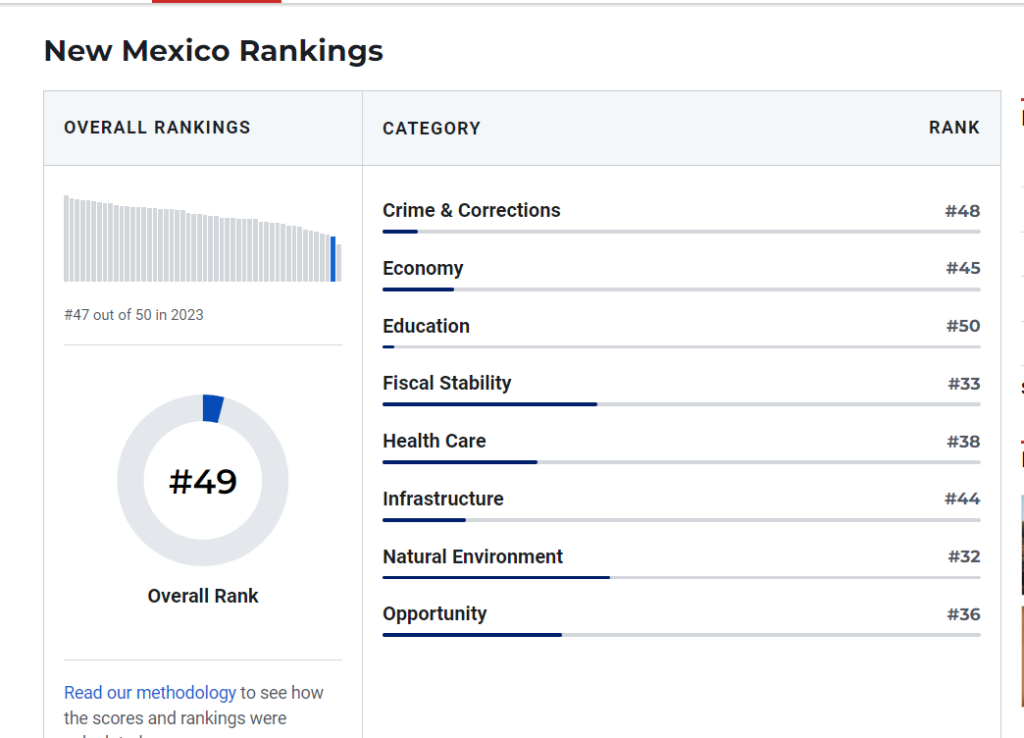Viewport: 1024px width, 738px height.
Task: Click the Crime & Corrections #48 rank
Action: pyautogui.click(x=962, y=211)
